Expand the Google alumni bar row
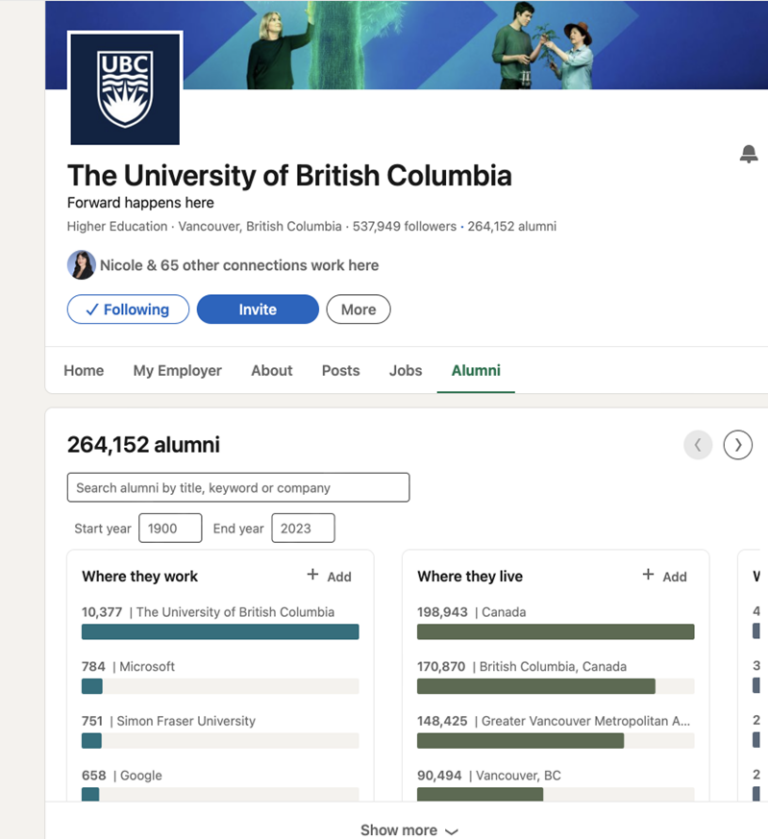This screenshot has width=768, height=839. 220,794
